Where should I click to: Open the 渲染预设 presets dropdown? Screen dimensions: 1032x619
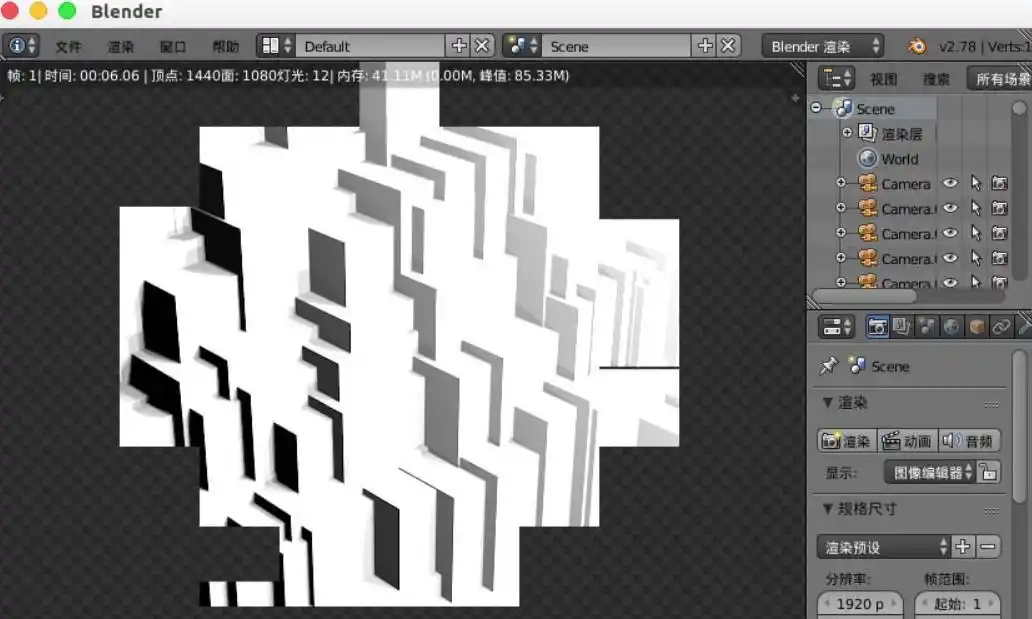tap(884, 547)
